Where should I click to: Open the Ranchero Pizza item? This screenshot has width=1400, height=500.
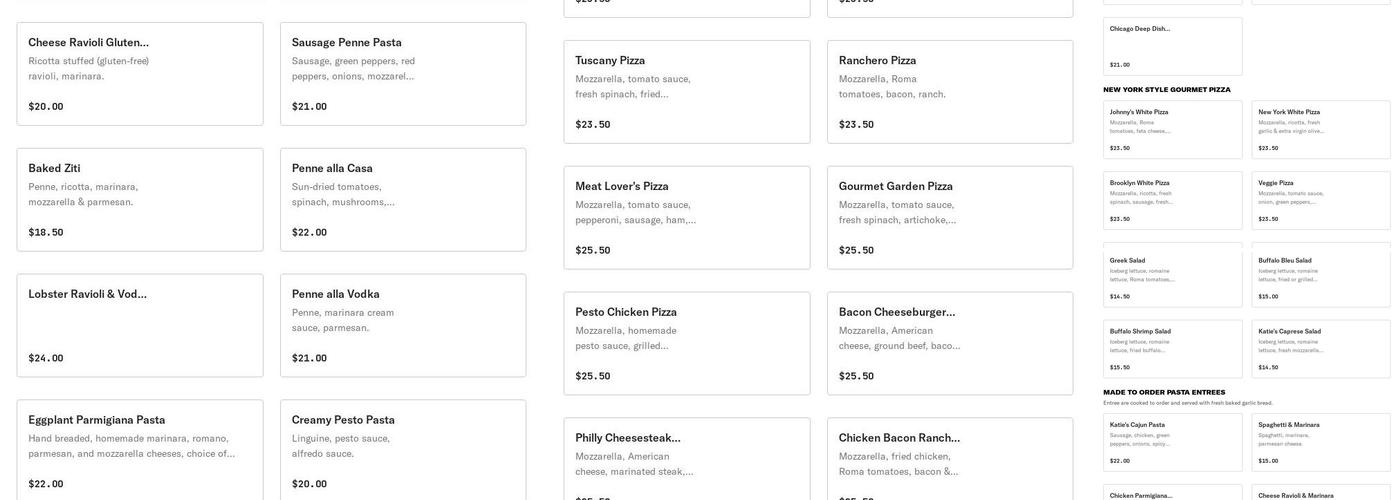[x=950, y=92]
